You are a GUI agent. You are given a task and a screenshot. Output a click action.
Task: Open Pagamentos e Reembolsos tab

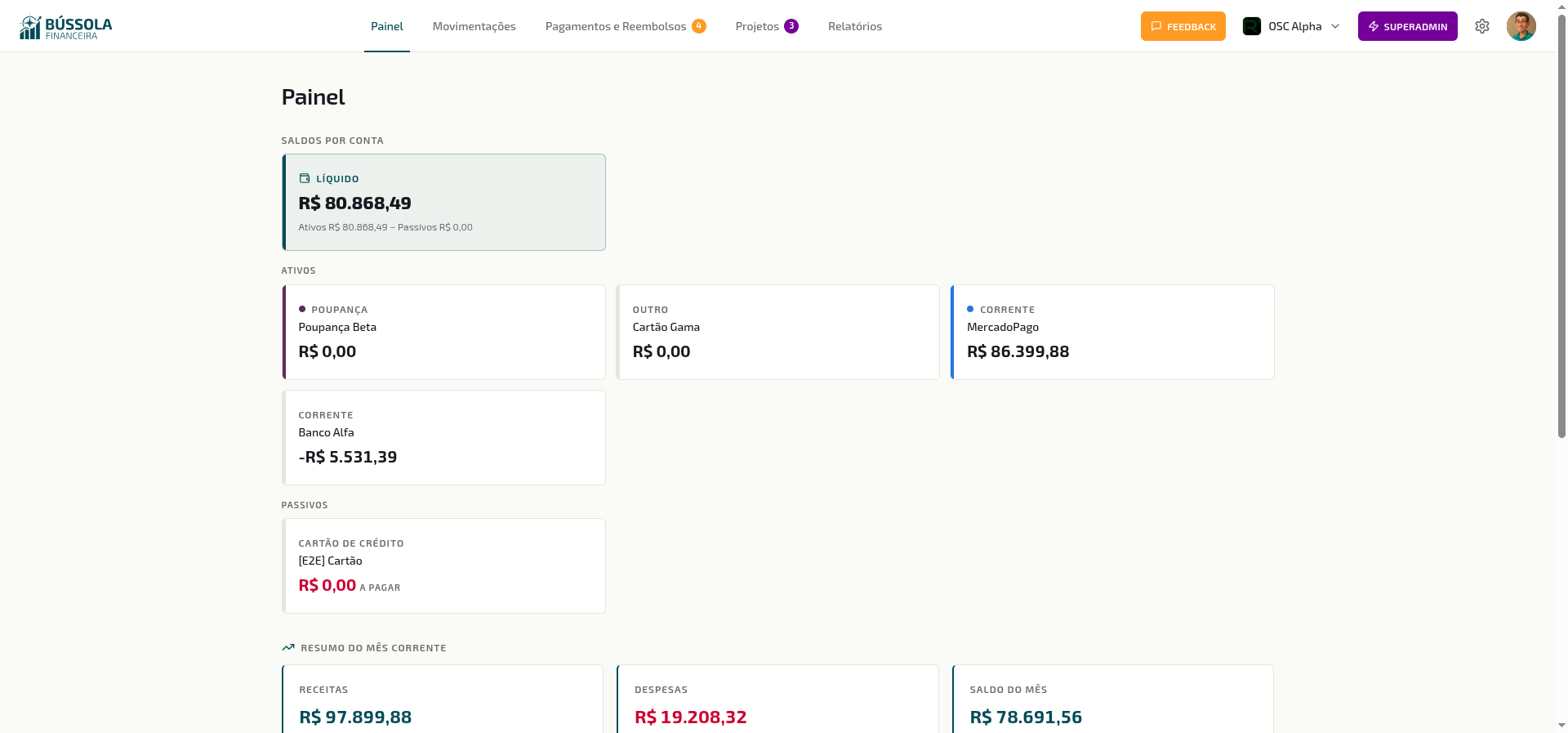click(x=626, y=26)
